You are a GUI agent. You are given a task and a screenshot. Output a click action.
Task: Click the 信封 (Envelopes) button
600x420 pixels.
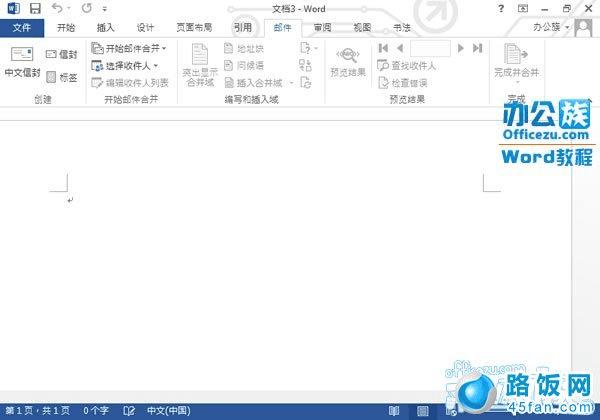(x=62, y=54)
